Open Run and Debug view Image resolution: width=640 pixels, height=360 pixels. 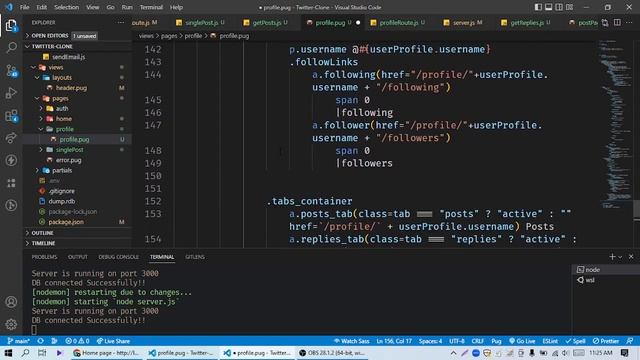[x=11, y=93]
